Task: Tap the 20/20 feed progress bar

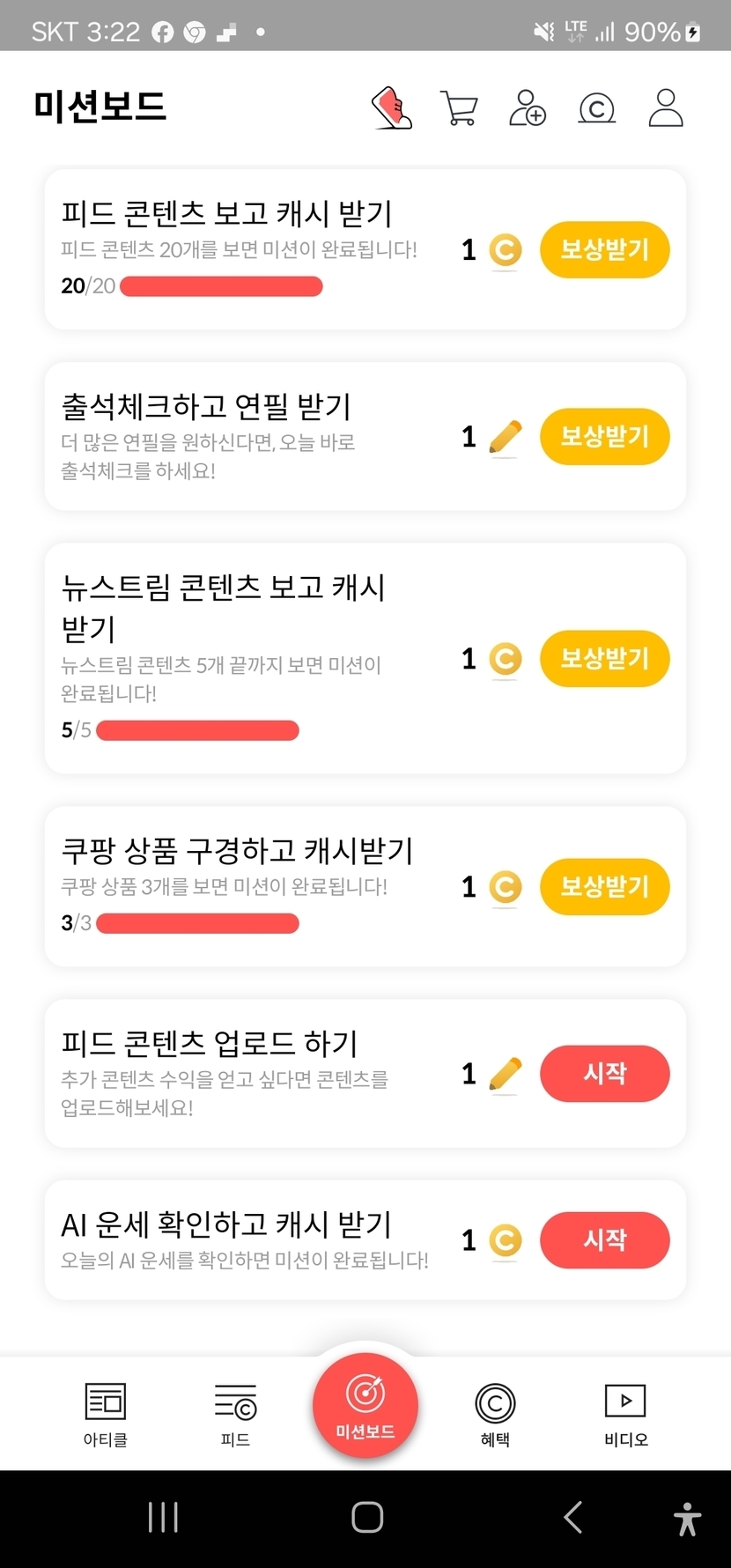Action: pos(221,286)
